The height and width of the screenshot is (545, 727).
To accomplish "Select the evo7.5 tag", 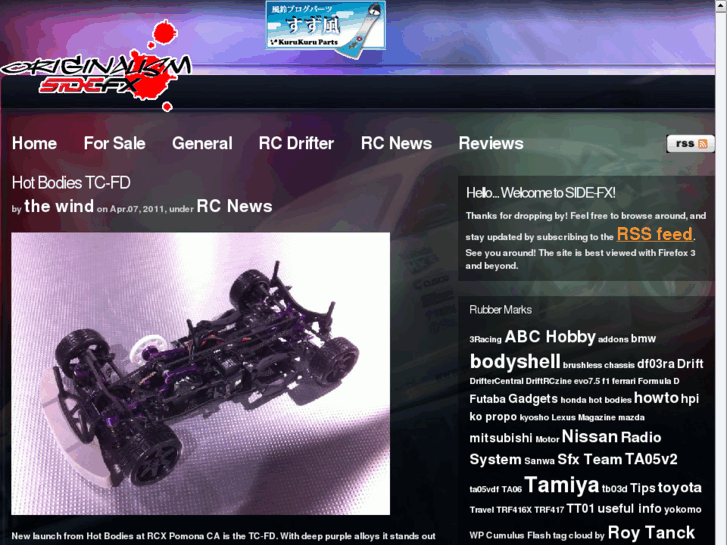I will tap(587, 381).
